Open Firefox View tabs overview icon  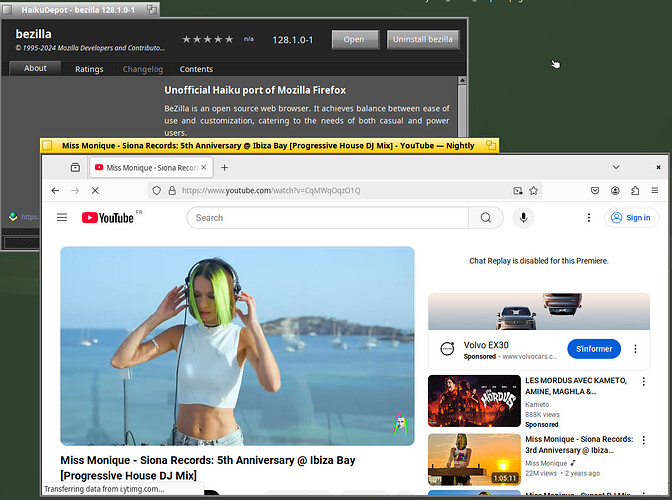click(75, 168)
